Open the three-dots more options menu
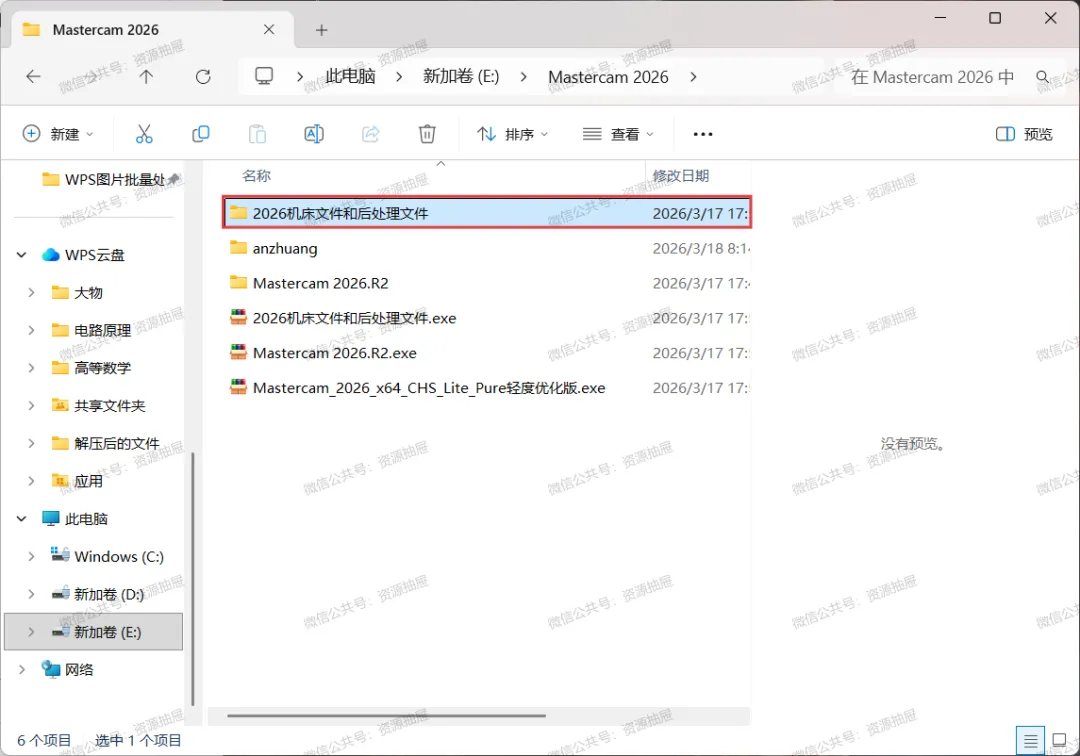 (x=703, y=134)
